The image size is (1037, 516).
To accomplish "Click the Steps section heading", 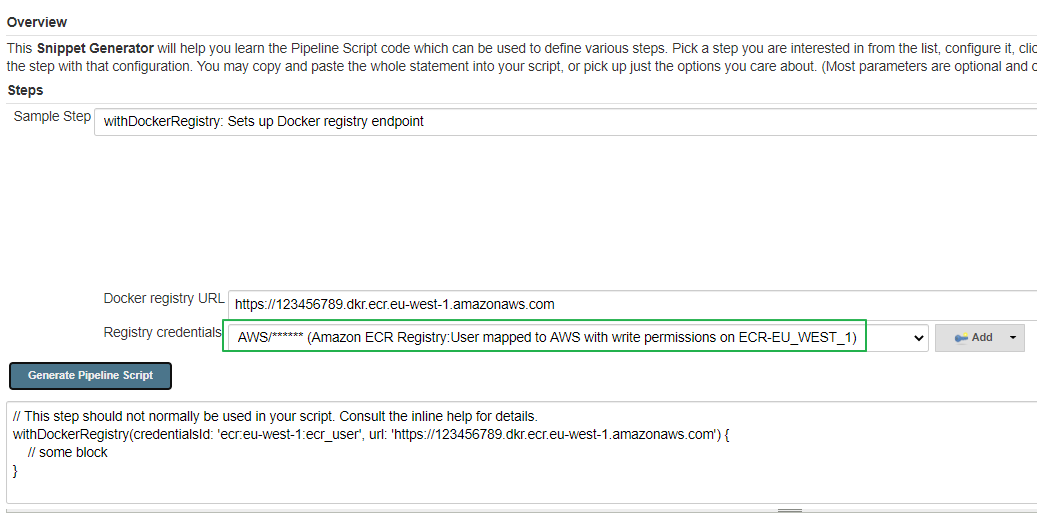I will 25,90.
